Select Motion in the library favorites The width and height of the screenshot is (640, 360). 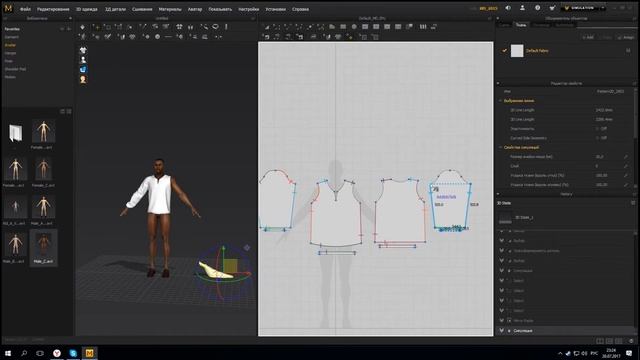coord(10,77)
